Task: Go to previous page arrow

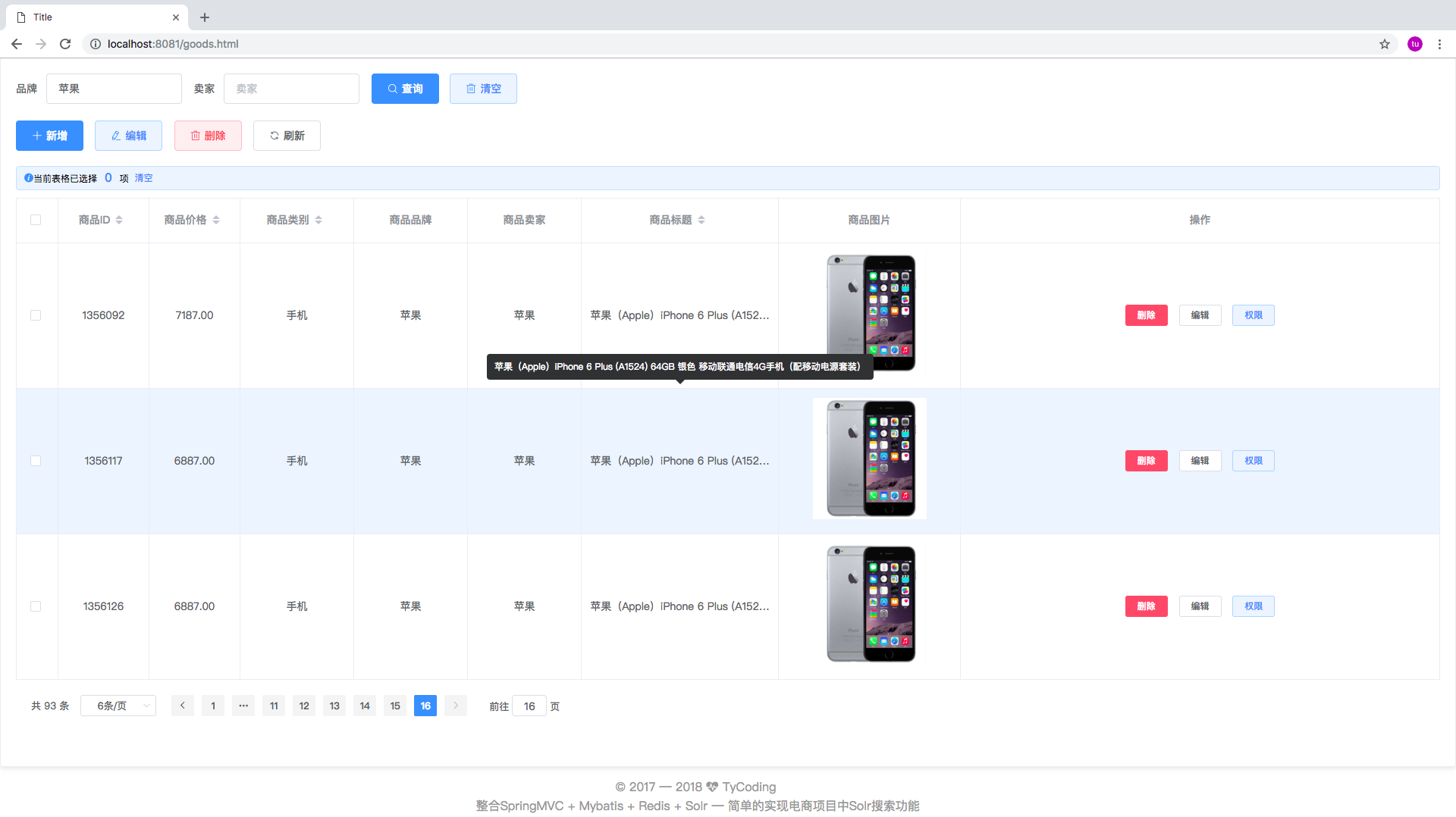Action: 183,706
